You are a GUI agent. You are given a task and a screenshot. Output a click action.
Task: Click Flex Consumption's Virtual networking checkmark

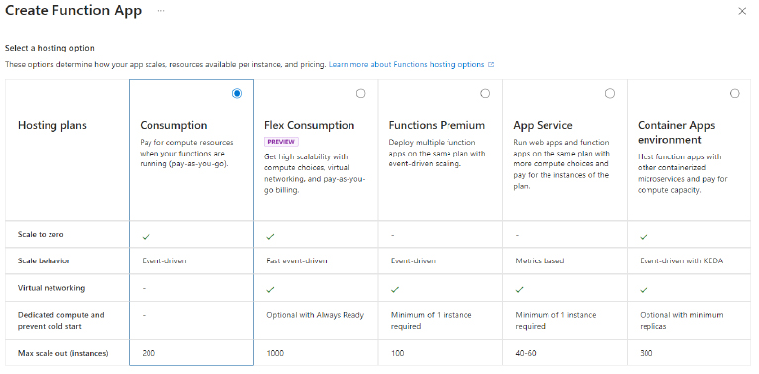270,289
